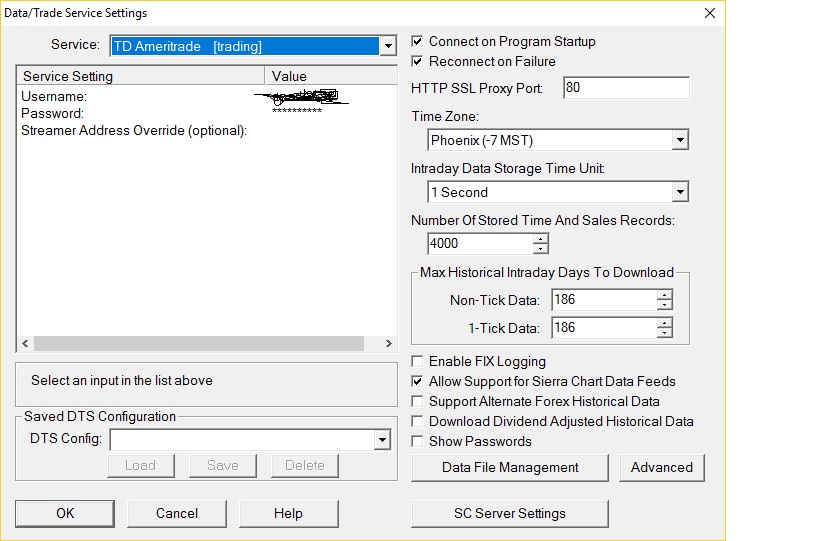Expand the DTS Config dropdown
819x541 pixels.
[x=382, y=440]
